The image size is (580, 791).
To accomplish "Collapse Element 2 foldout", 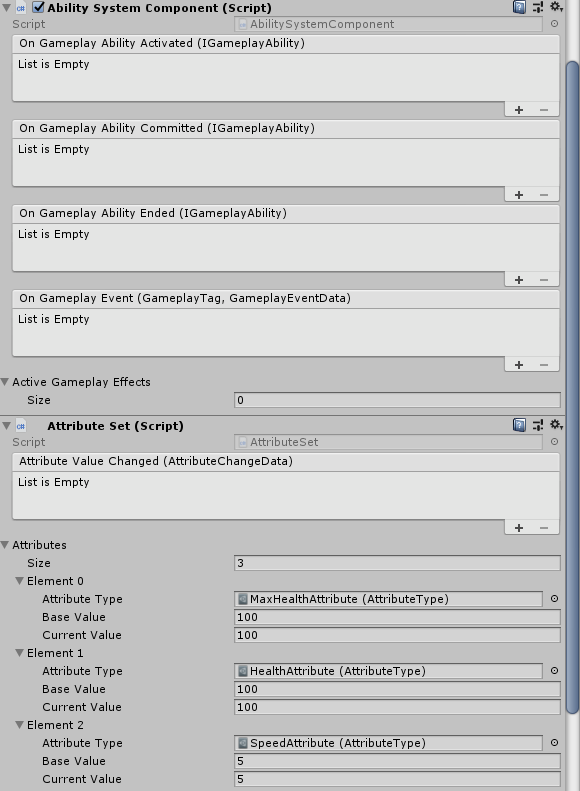I will pyautogui.click(x=20, y=725).
